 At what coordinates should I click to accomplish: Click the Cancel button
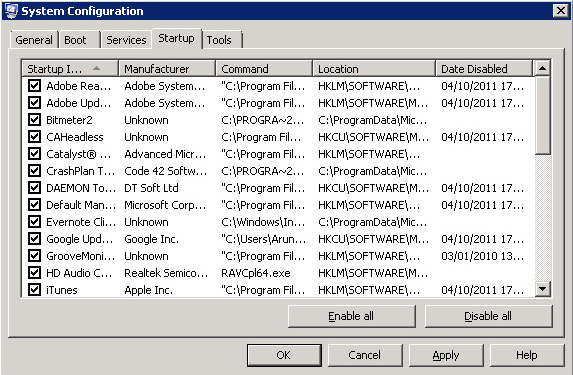coord(365,355)
